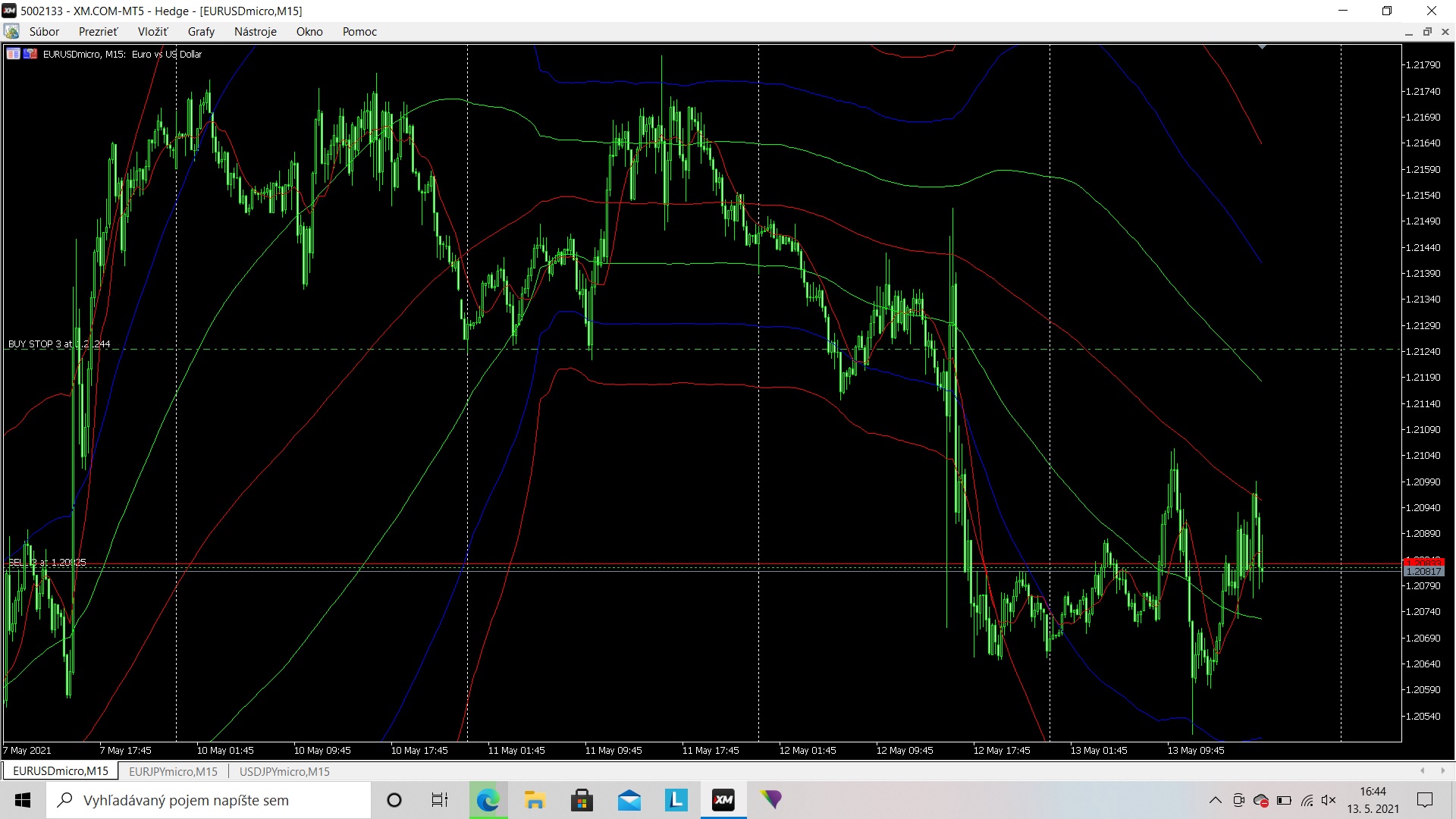Image resolution: width=1456 pixels, height=819 pixels.
Task: Open the Windows Start menu
Action: tap(23, 800)
